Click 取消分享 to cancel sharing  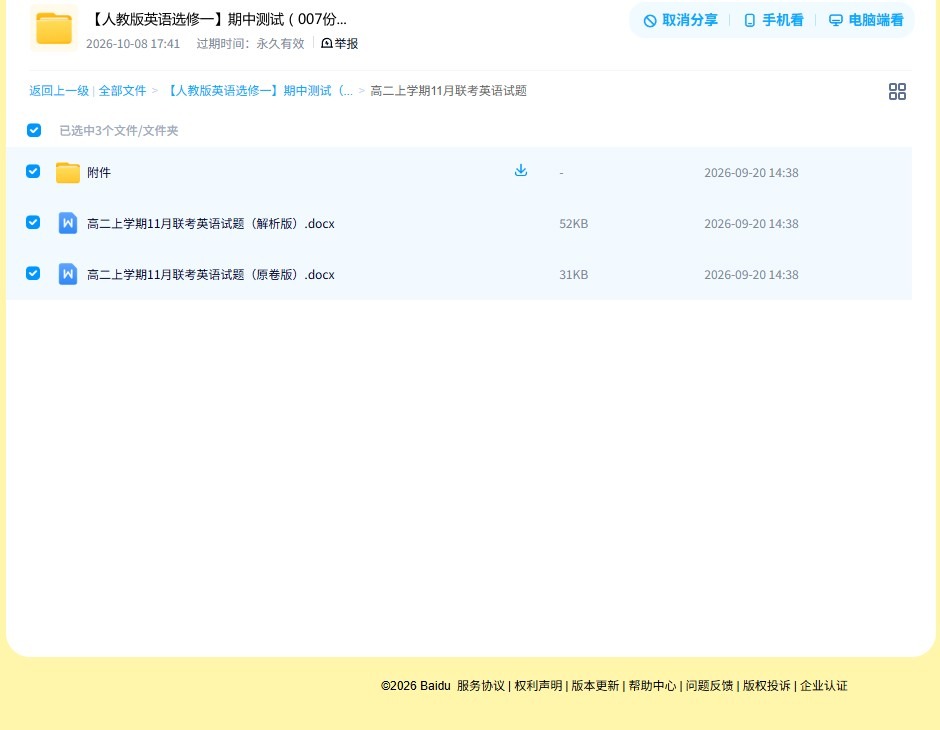(680, 20)
